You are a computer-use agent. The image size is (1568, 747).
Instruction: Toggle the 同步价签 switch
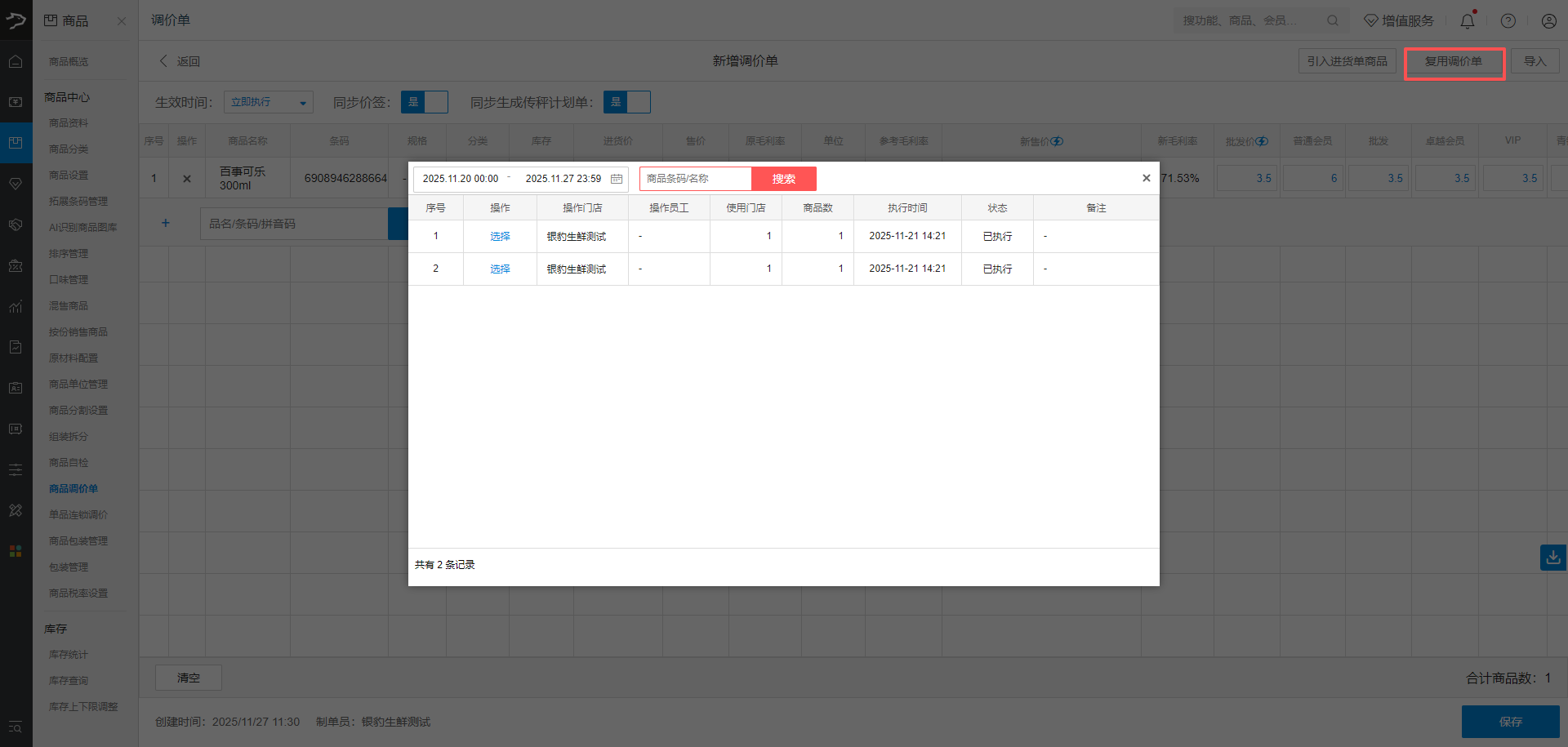tap(424, 102)
